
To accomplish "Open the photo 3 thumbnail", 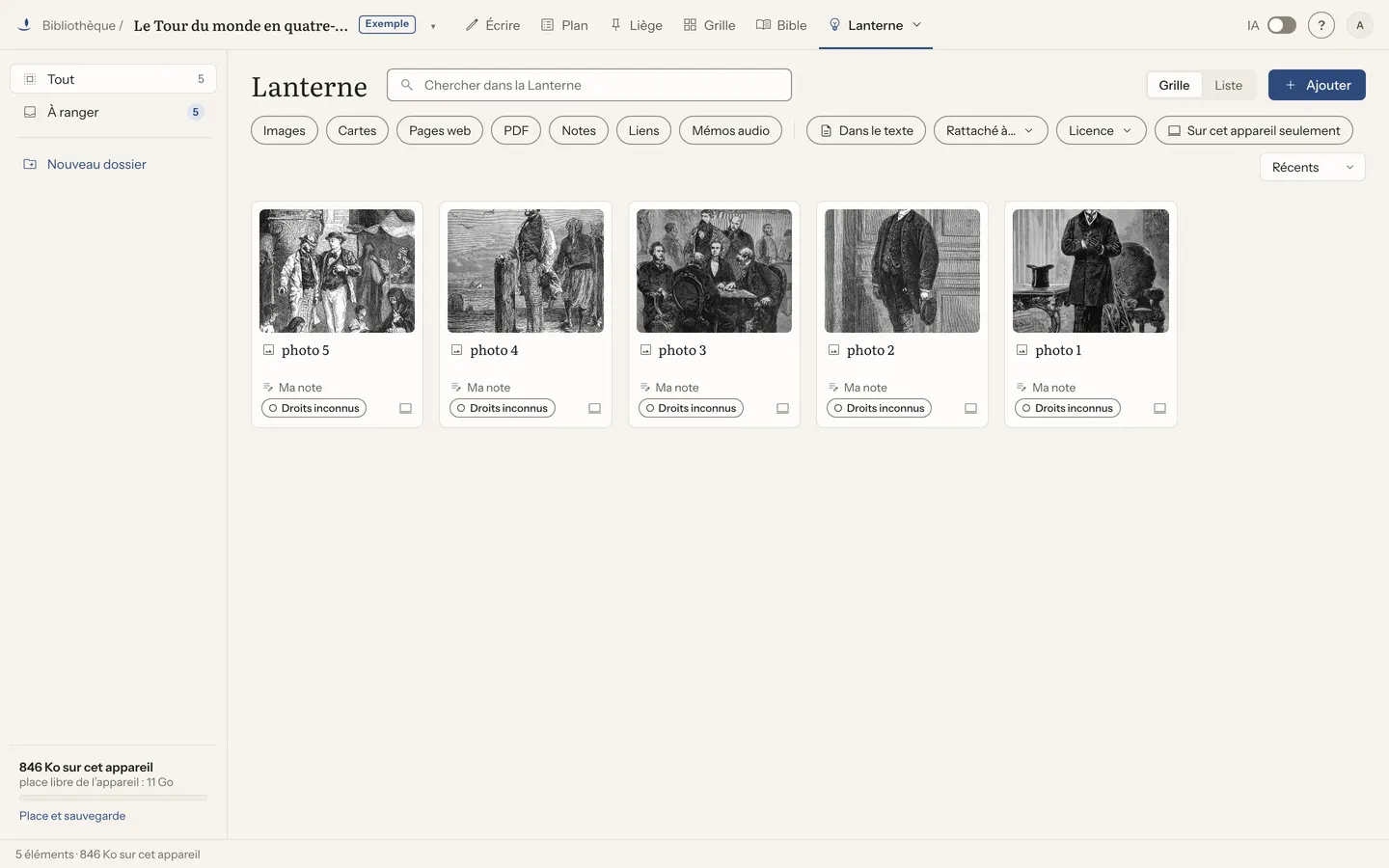I will click(714, 271).
